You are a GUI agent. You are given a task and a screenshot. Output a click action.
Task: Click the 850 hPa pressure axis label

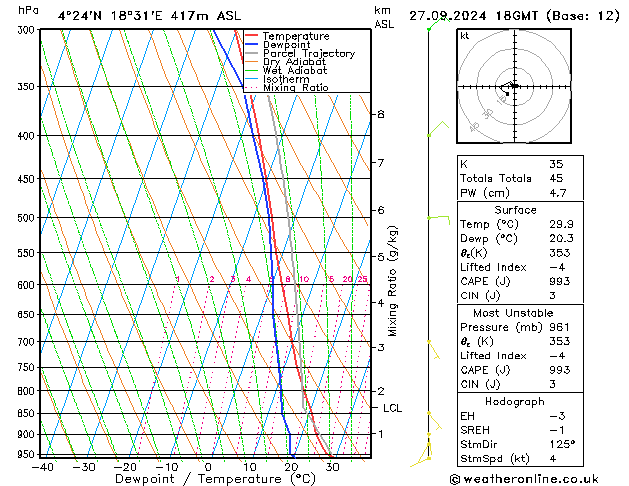pos(26,413)
